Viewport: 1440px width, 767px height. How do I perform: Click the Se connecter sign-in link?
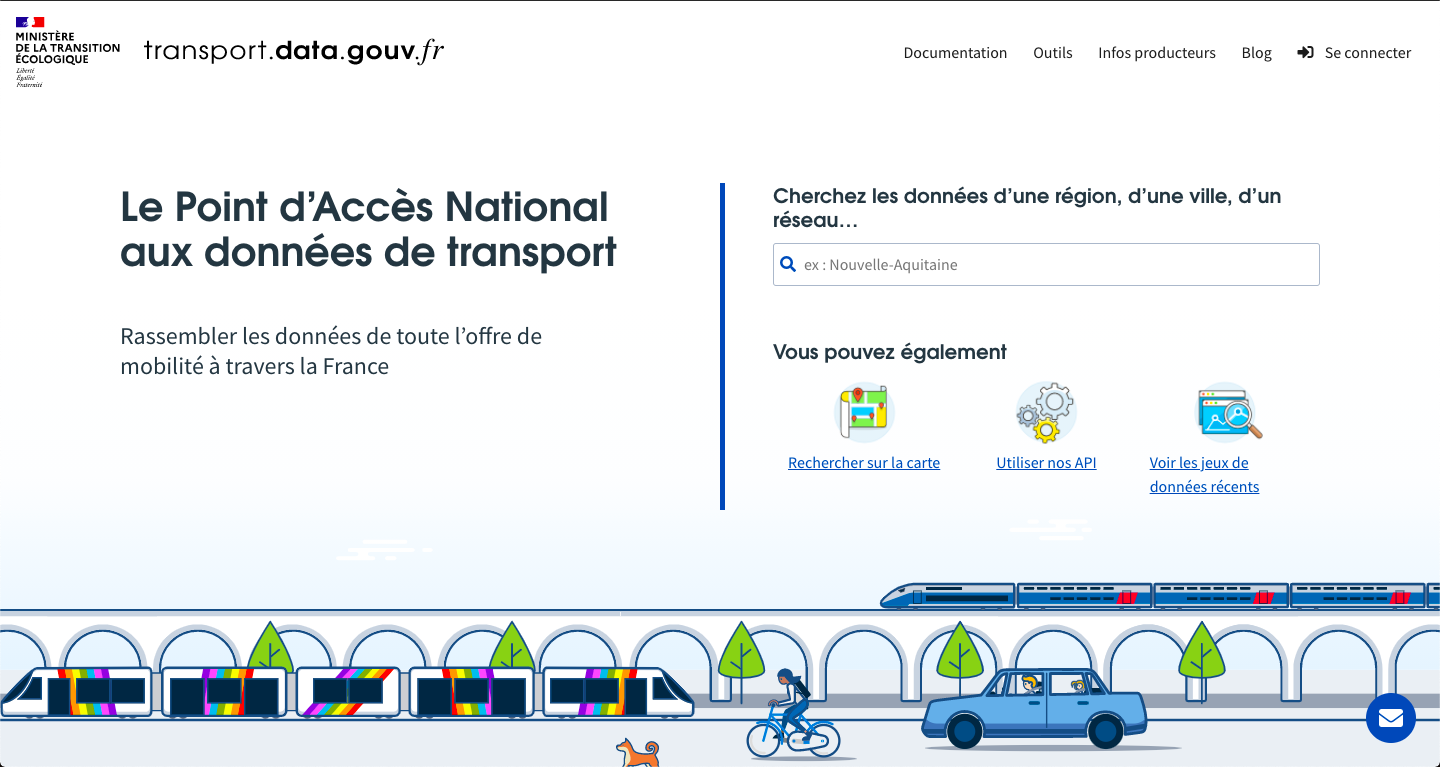[1355, 53]
